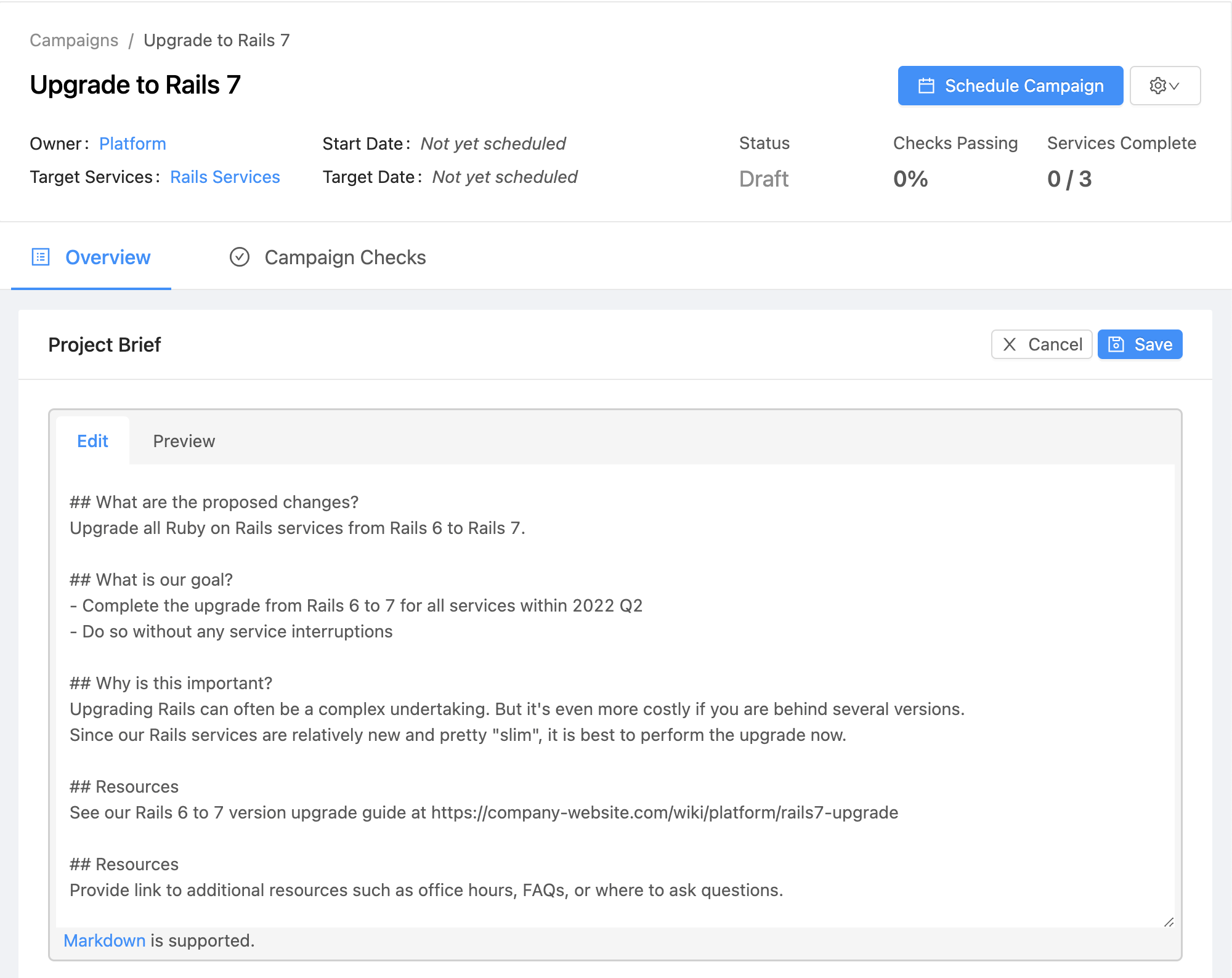Click the 'Draft' status value
Screen dimensions: 1232x978
click(x=764, y=179)
